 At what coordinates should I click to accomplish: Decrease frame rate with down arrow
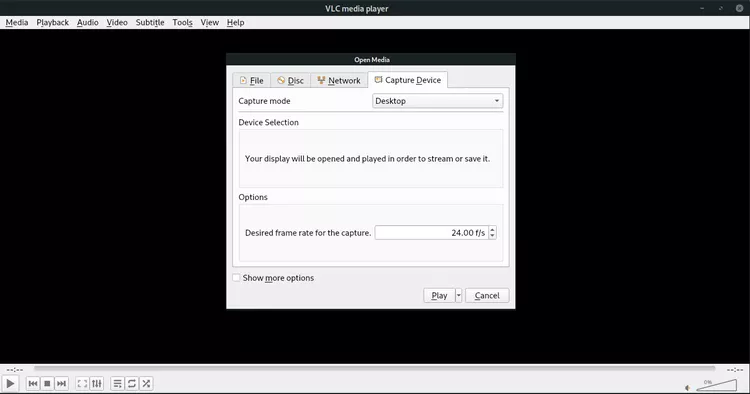pos(493,236)
